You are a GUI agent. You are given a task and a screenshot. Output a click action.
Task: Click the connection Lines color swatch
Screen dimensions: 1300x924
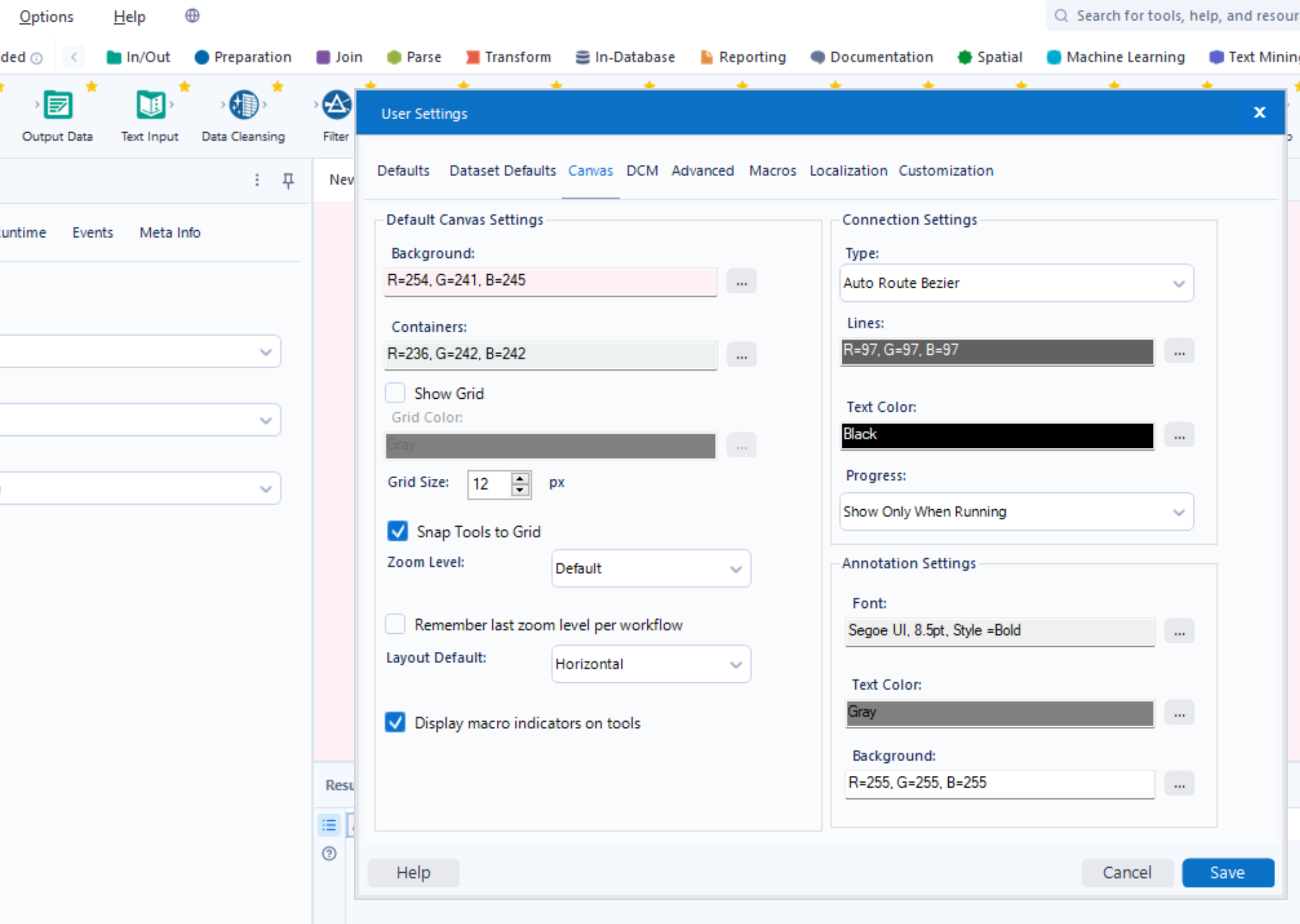pyautogui.click(x=997, y=351)
